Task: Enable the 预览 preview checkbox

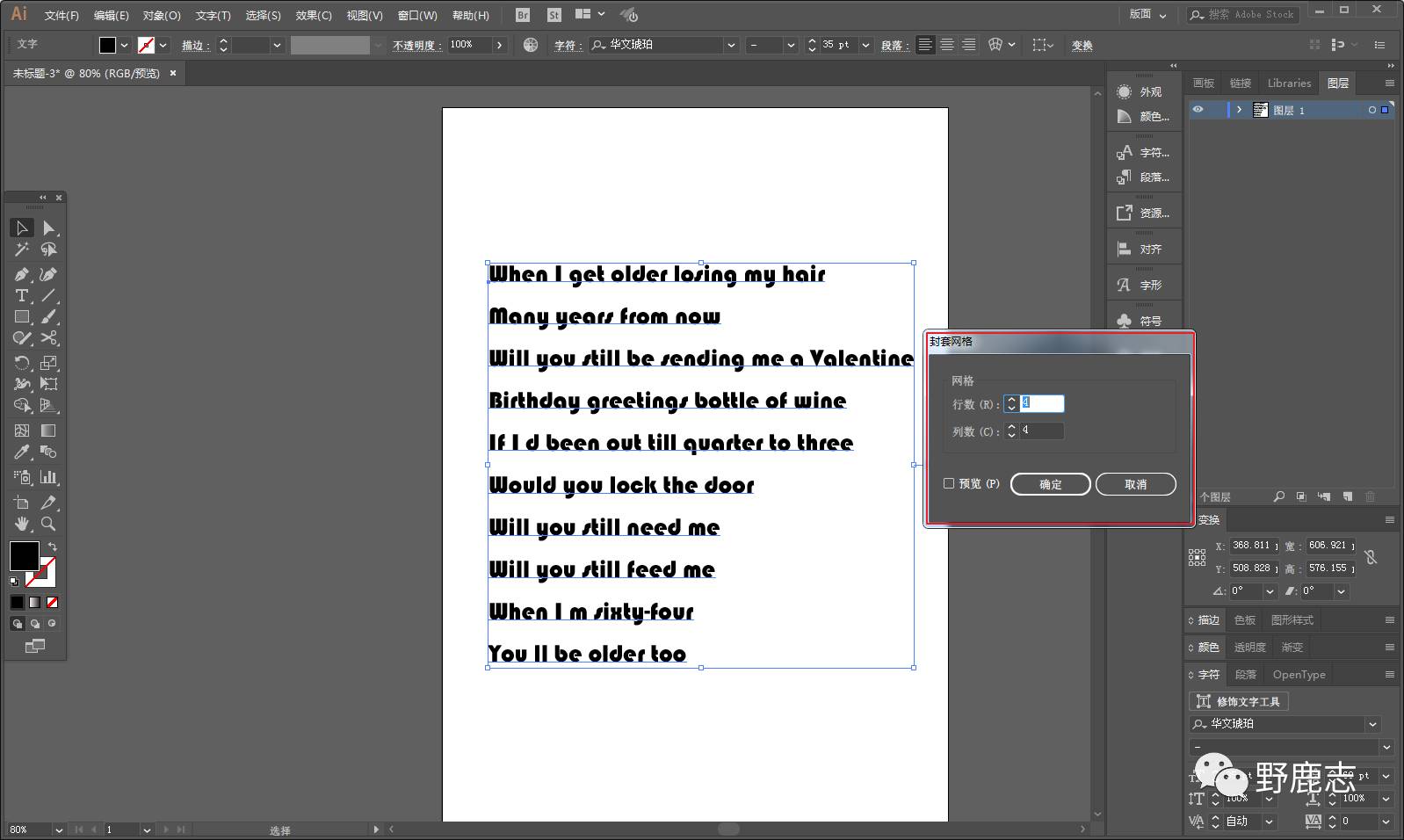Action: (x=949, y=483)
